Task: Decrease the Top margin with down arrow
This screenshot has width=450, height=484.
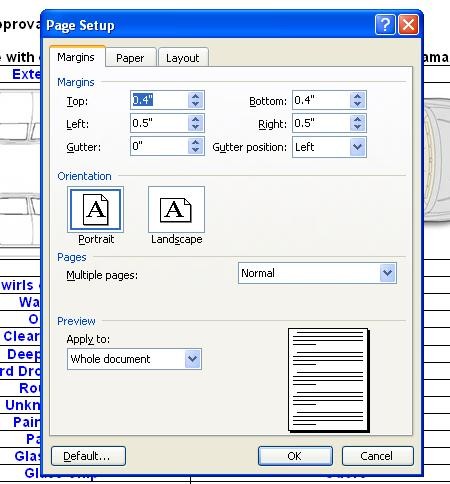Action: click(196, 104)
